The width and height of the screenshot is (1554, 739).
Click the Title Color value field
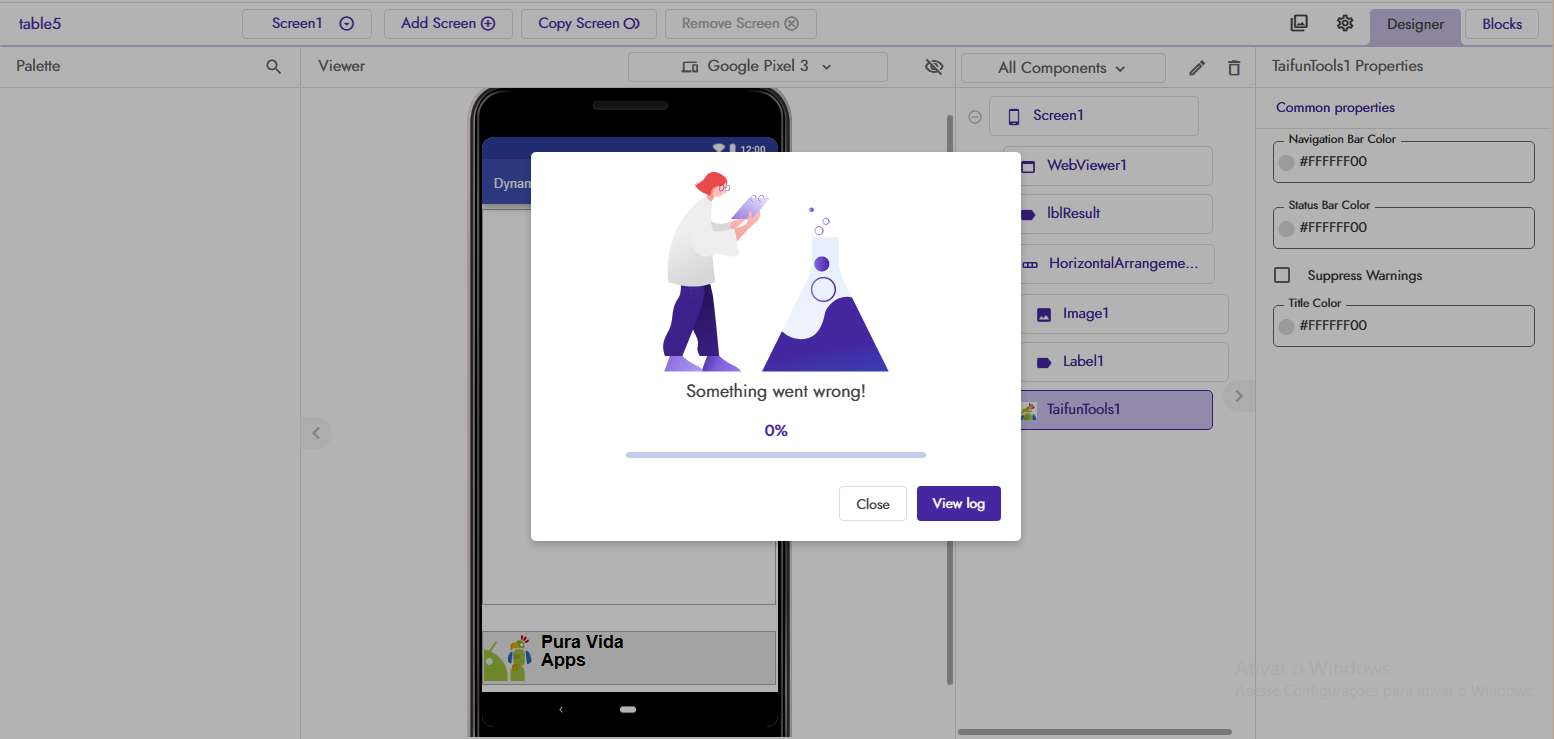[x=1410, y=326]
